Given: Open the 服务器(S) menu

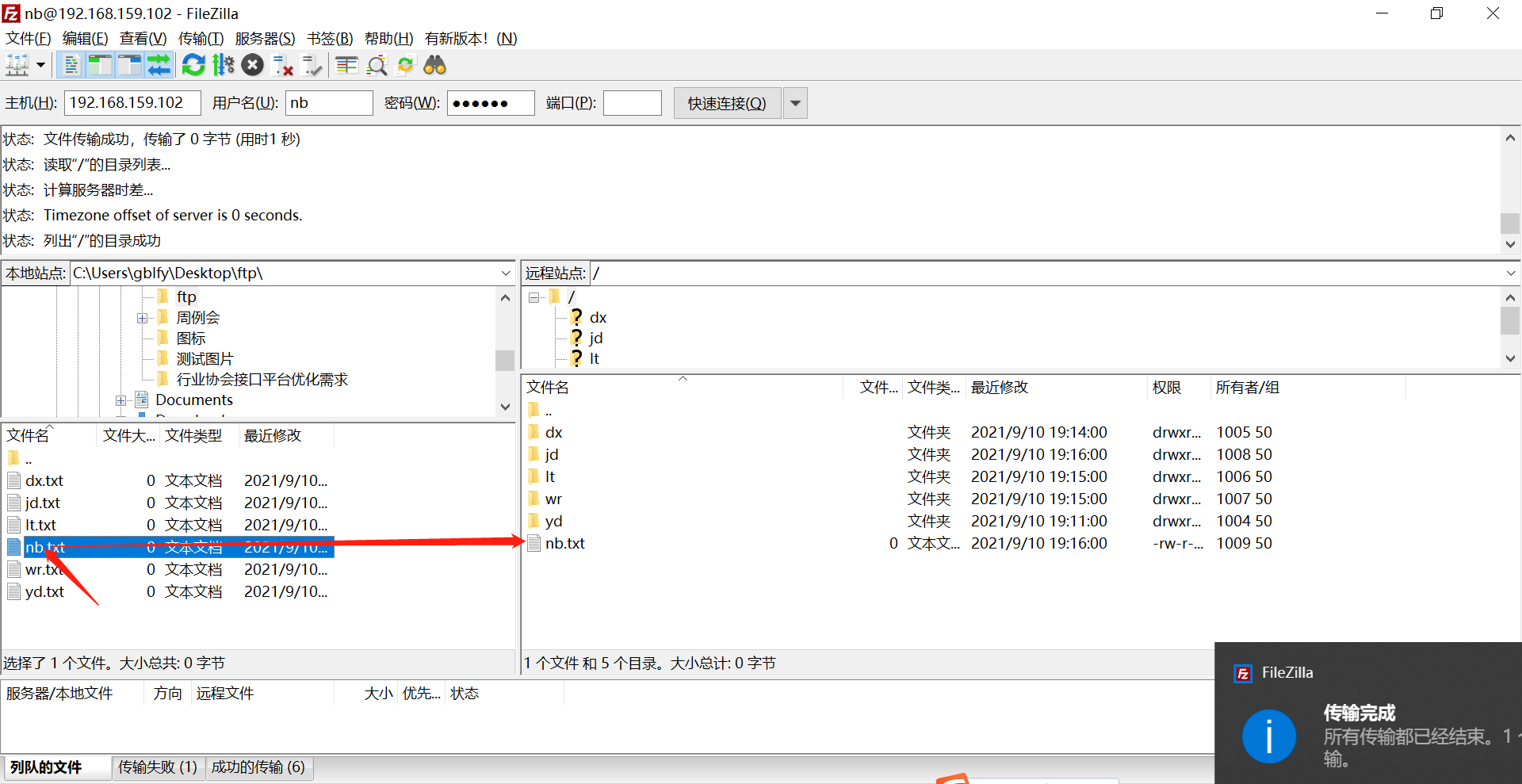Looking at the screenshot, I should point(265,38).
